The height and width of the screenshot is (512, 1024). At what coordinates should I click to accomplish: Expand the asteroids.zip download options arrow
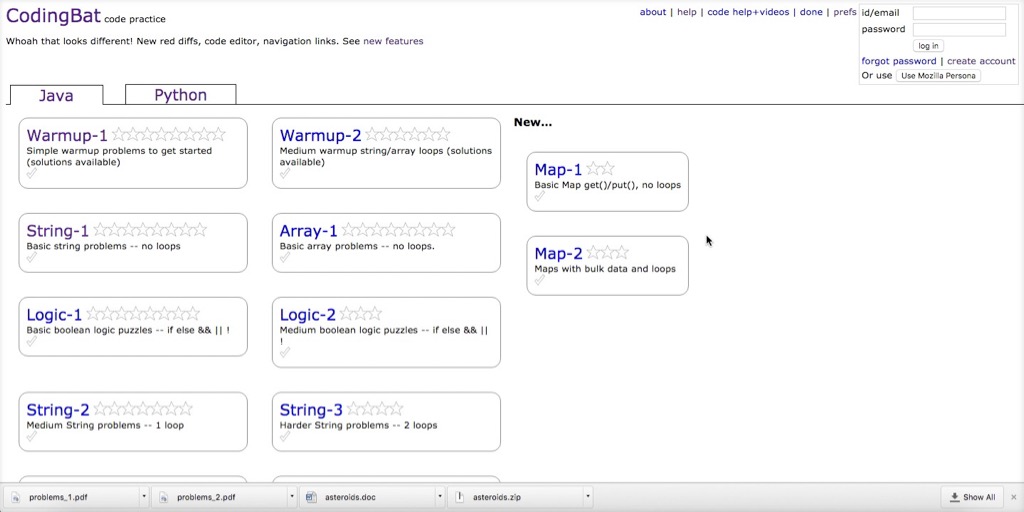(588, 497)
